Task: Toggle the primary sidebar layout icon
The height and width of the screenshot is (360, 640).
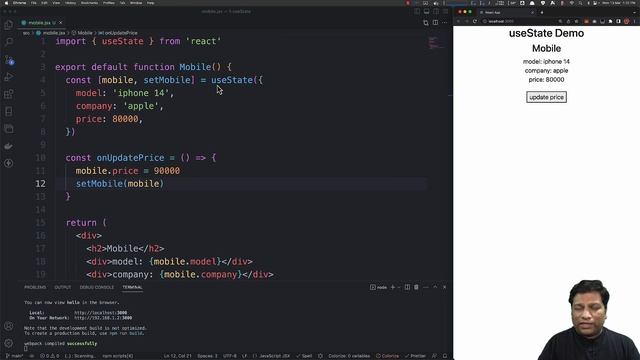Action: click(x=417, y=11)
